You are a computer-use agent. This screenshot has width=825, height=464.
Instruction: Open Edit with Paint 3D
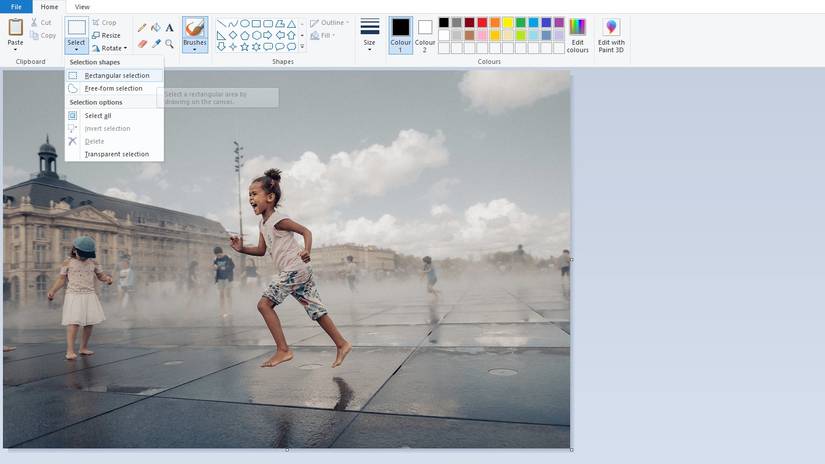click(611, 35)
